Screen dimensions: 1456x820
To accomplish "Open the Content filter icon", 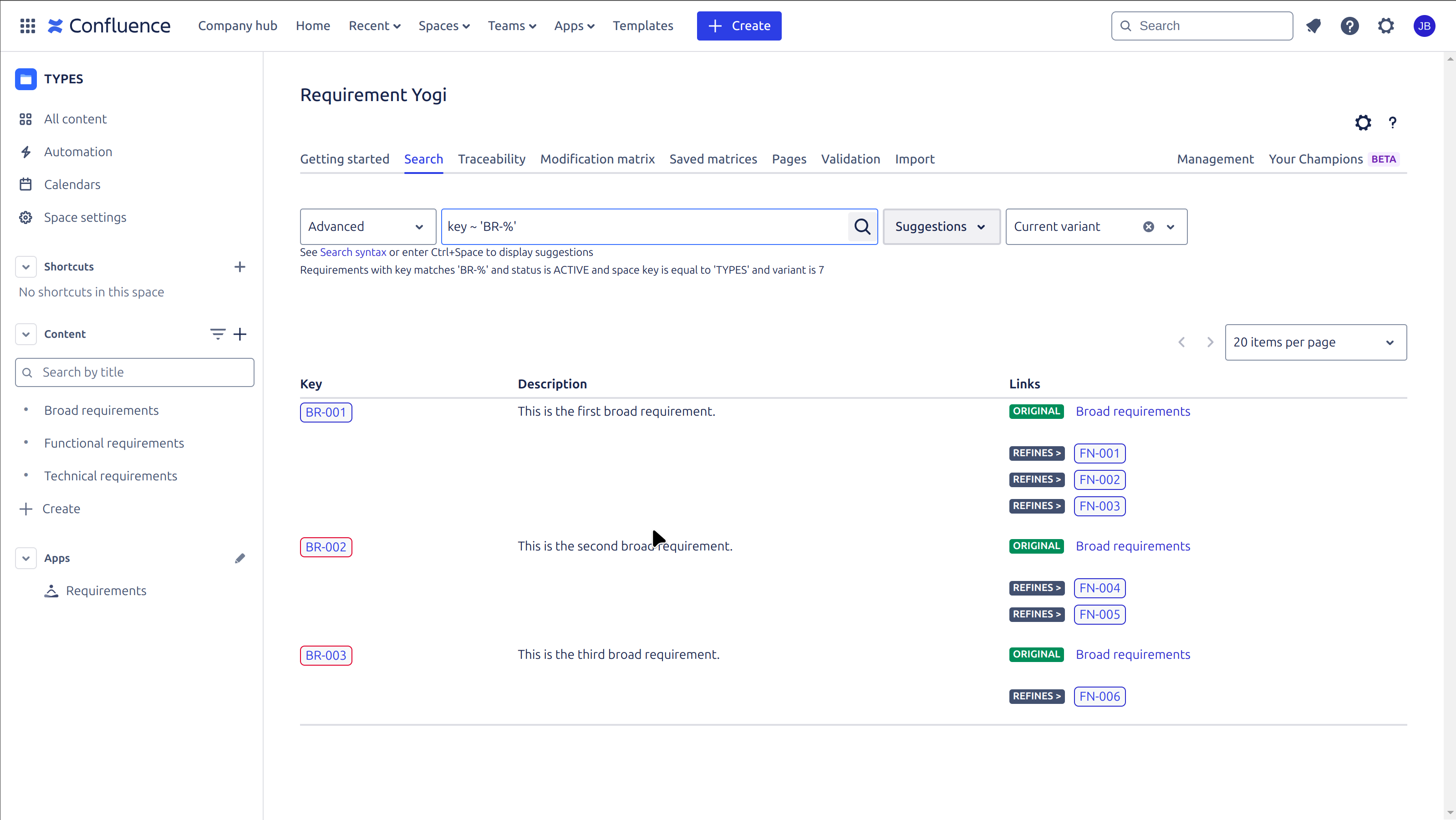I will pyautogui.click(x=218, y=334).
